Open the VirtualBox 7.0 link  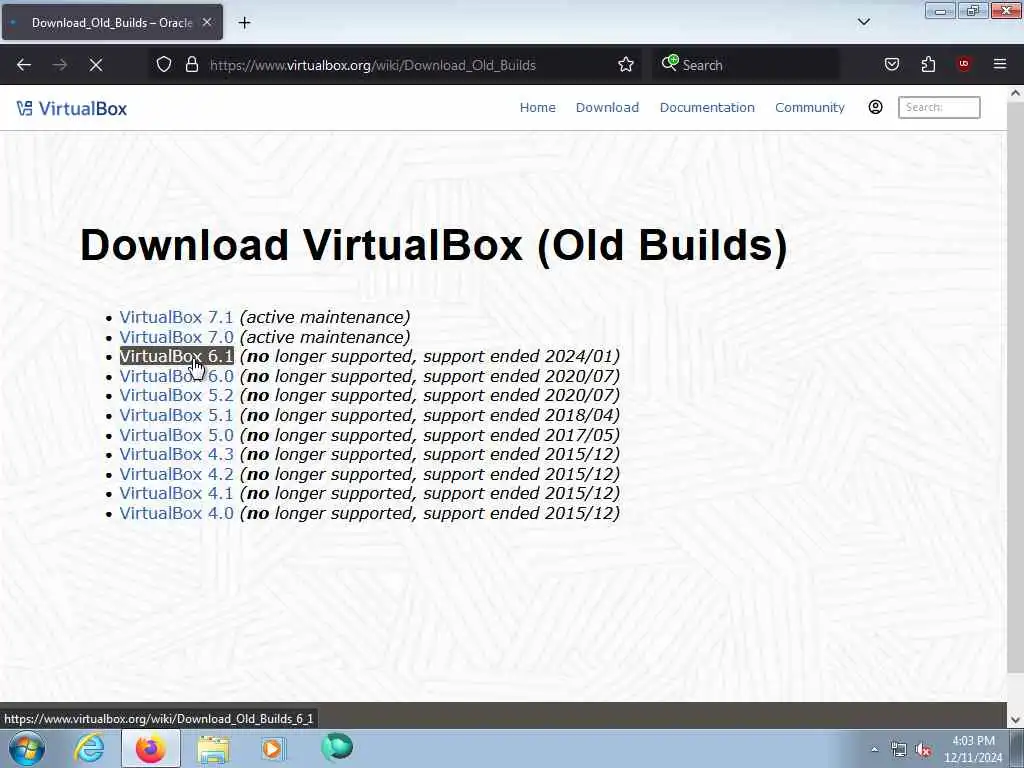(x=176, y=337)
